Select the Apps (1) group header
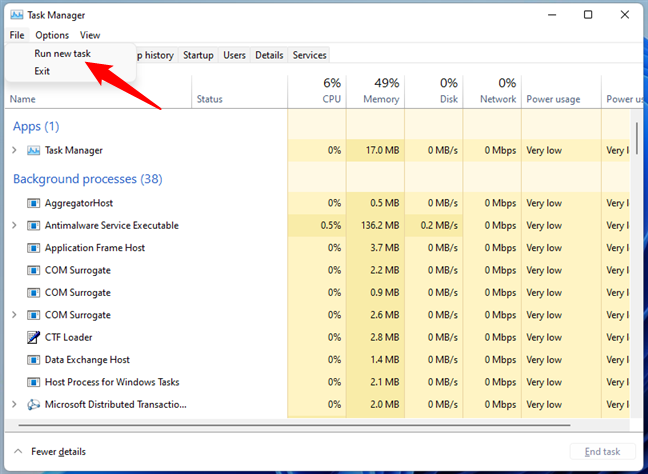648x474 pixels. (x=36, y=126)
